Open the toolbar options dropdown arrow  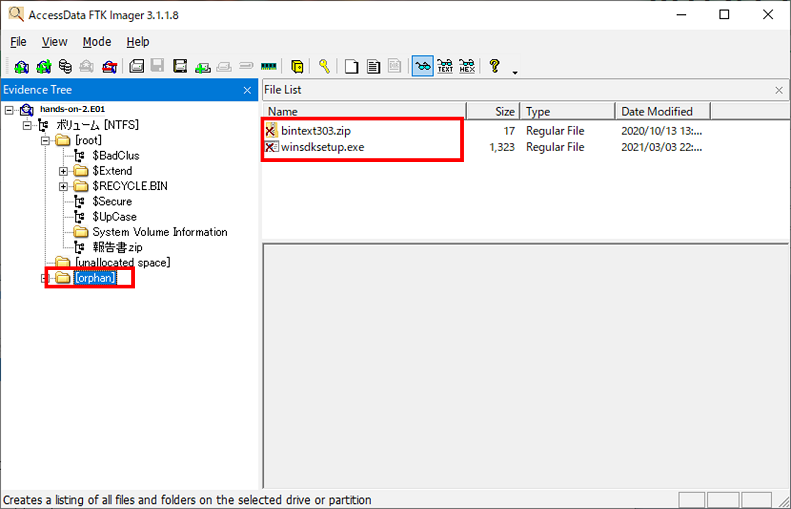[x=515, y=73]
